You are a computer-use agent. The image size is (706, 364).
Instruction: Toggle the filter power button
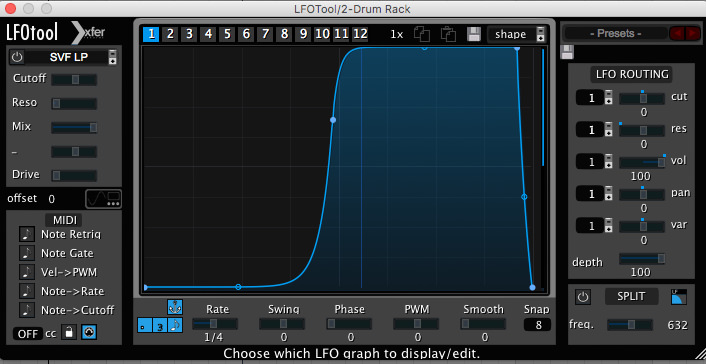click(17, 57)
